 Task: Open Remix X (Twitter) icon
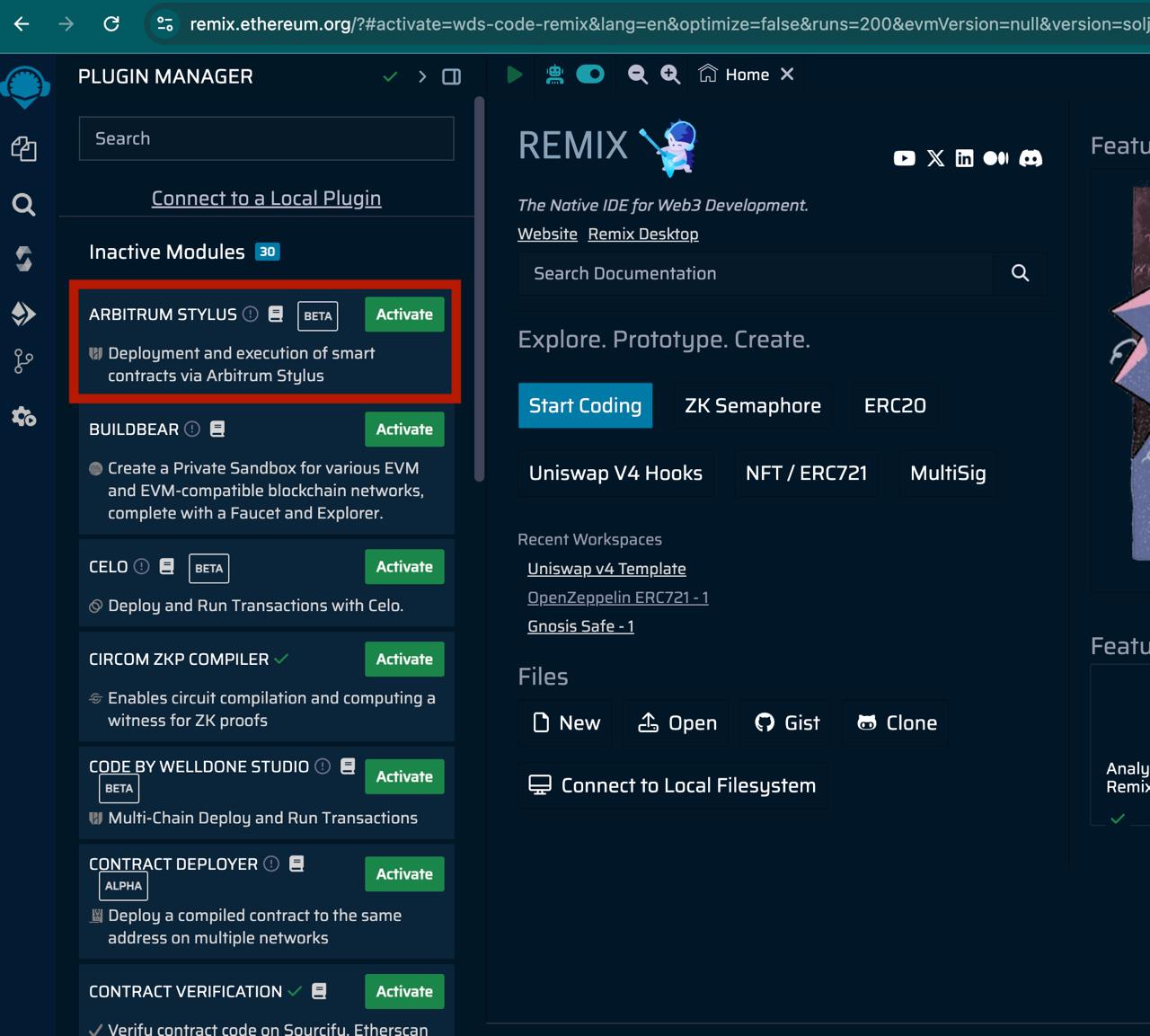click(x=936, y=158)
